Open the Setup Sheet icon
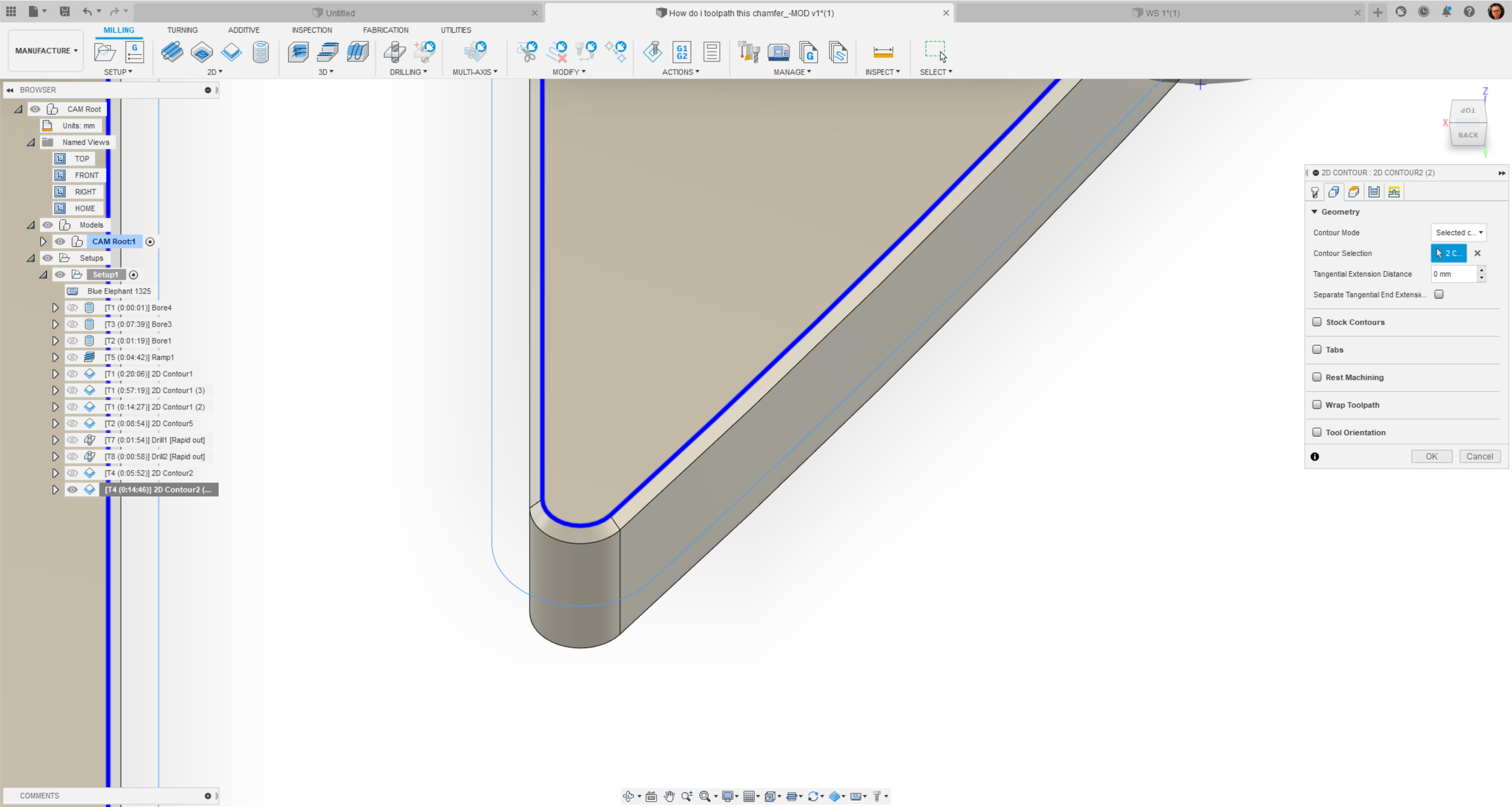Image resolution: width=1512 pixels, height=807 pixels. point(712,52)
